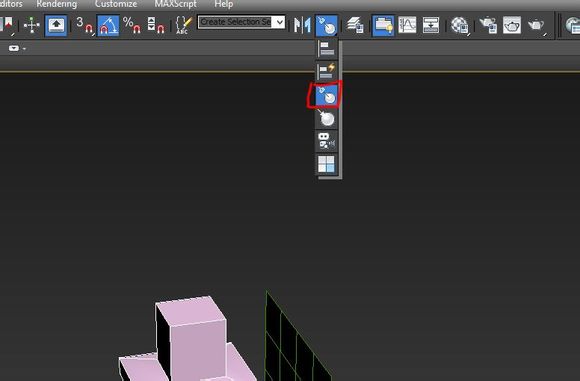This screenshot has width=580, height=381.
Task: Expand the Create Selection Set dropdown arrow
Action: [280, 22]
